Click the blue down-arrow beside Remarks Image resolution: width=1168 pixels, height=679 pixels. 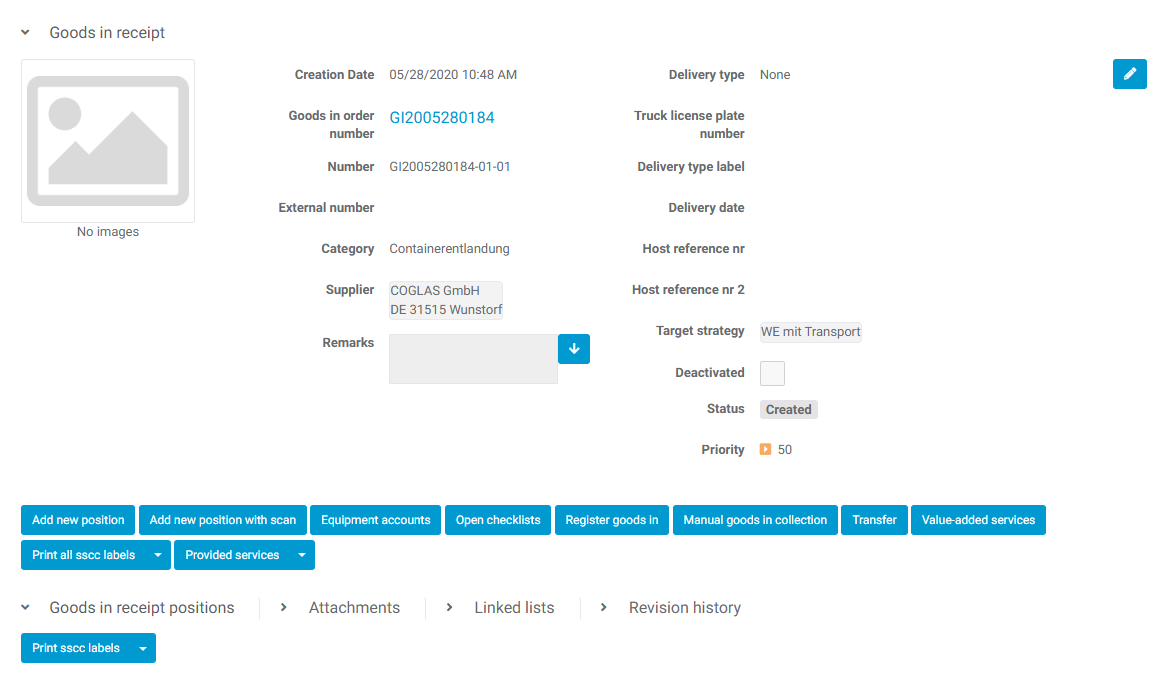[574, 349]
